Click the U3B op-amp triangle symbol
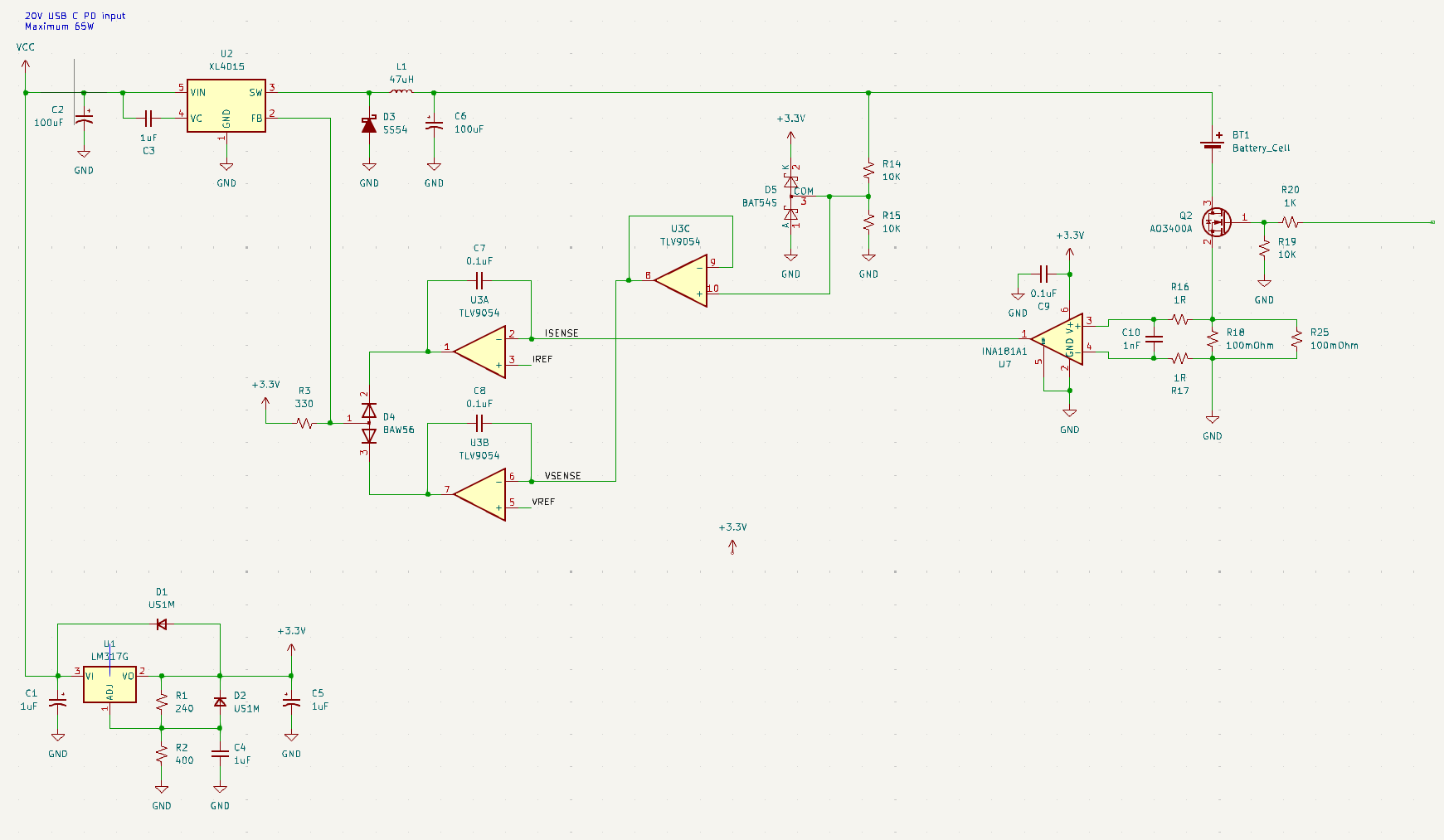Image resolution: width=1444 pixels, height=840 pixels. tap(480, 494)
